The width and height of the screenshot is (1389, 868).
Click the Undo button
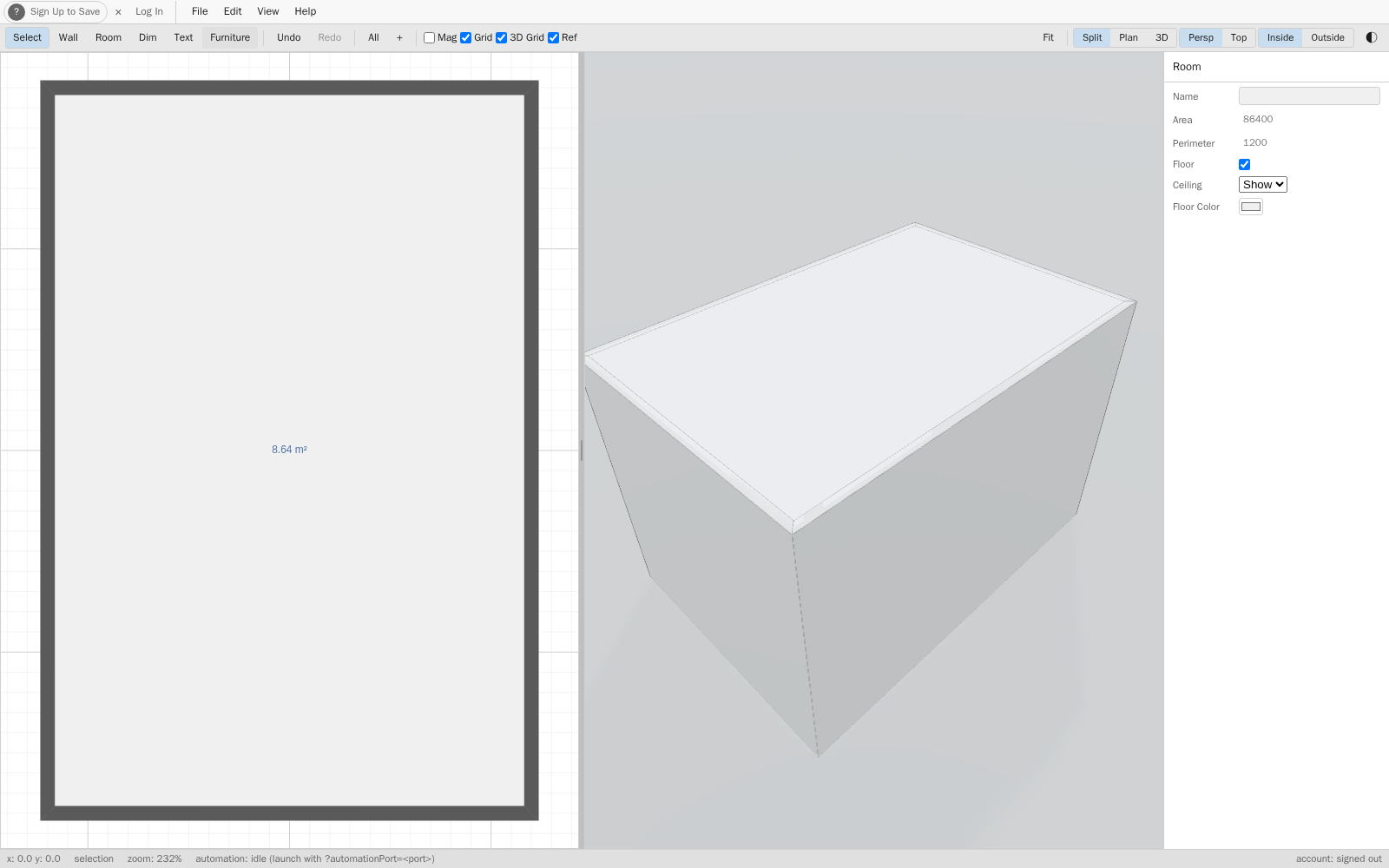289,37
